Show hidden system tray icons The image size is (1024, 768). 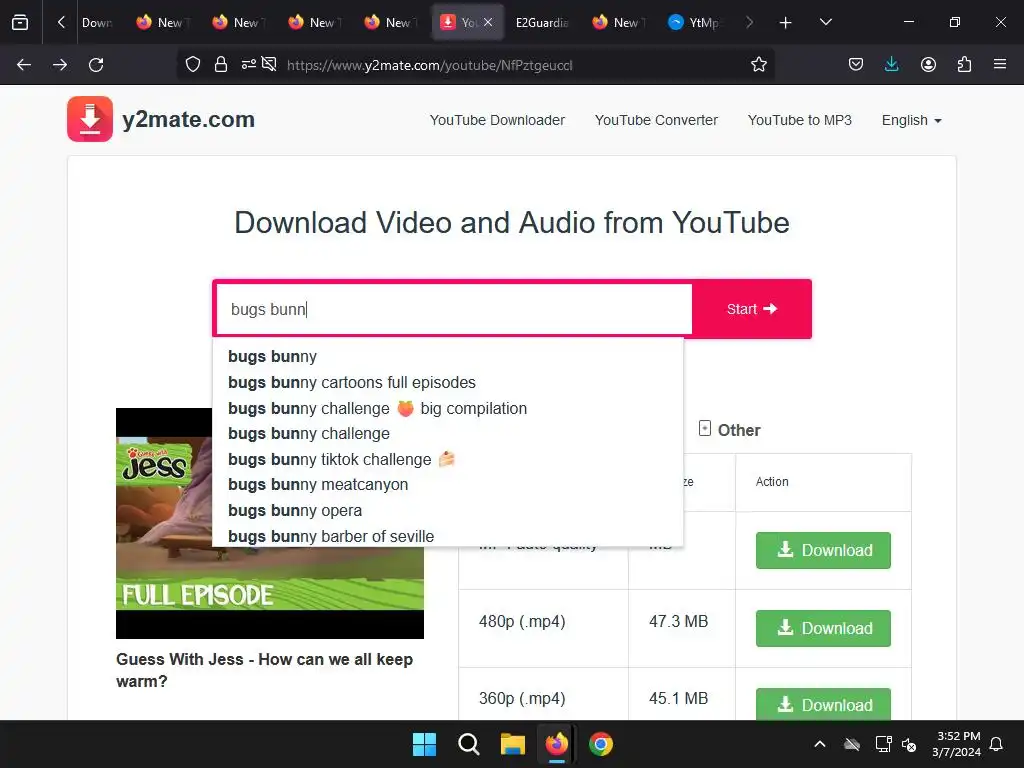[x=820, y=744]
